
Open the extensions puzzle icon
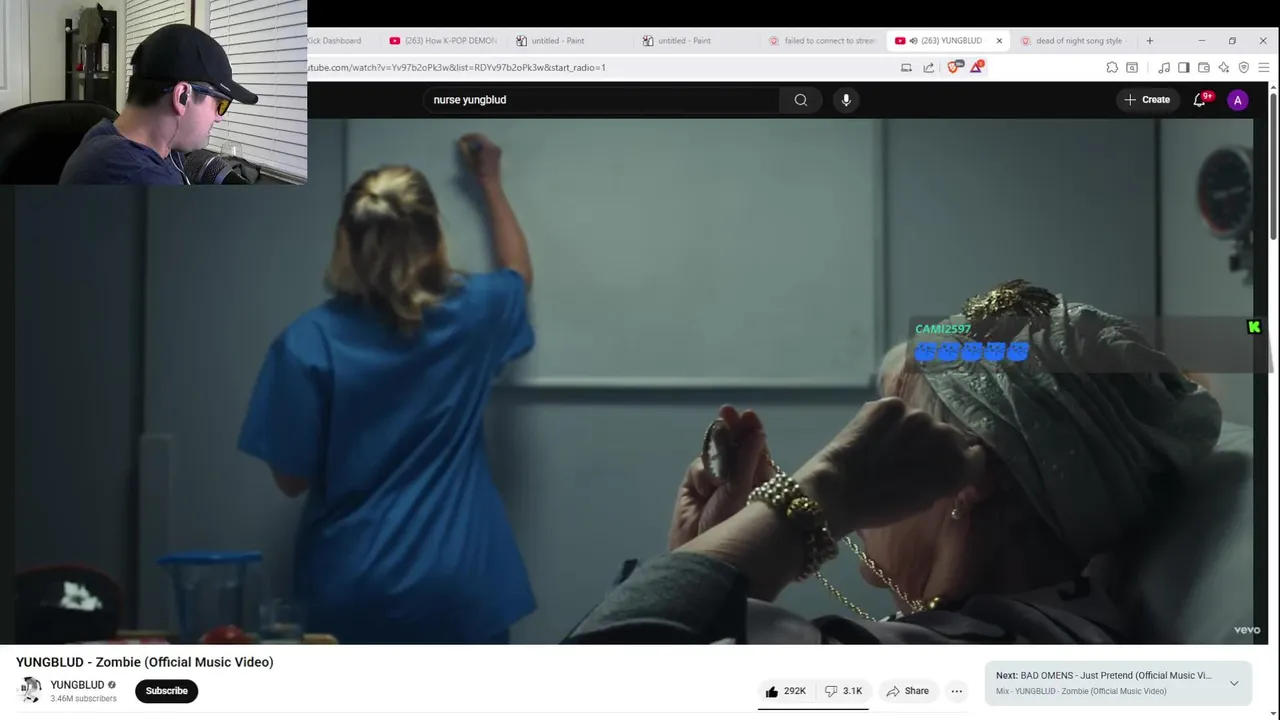coord(1112,67)
